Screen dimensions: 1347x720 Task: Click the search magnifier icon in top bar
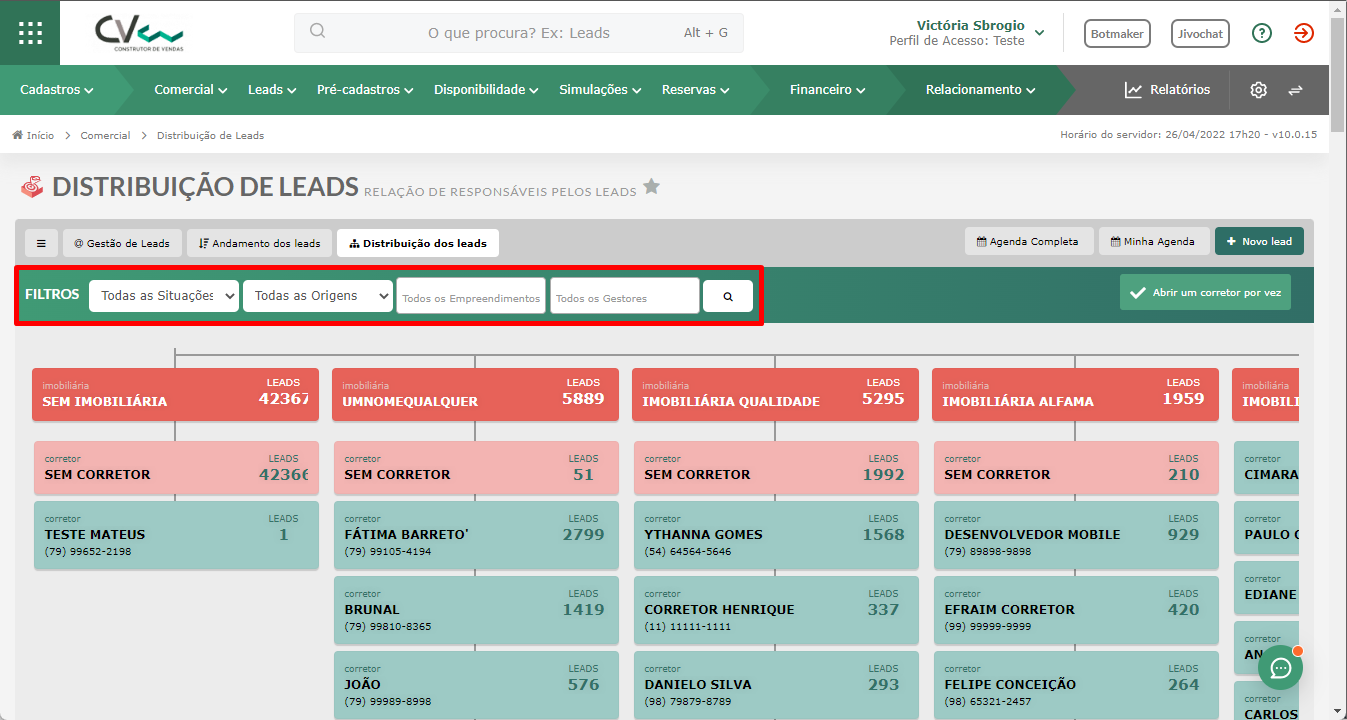click(x=318, y=31)
